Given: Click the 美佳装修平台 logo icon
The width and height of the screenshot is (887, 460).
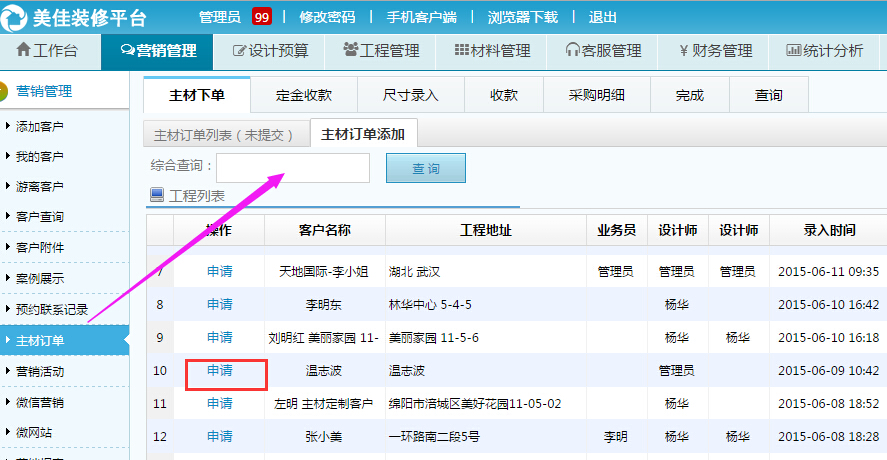Looking at the screenshot, I should coord(17,17).
